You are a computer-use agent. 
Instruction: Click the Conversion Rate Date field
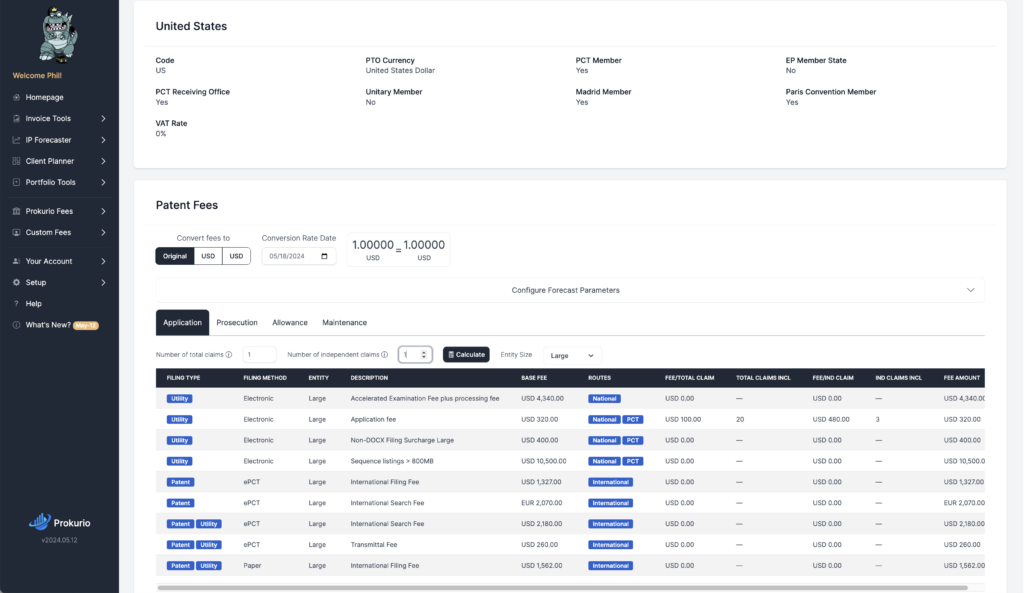click(298, 256)
